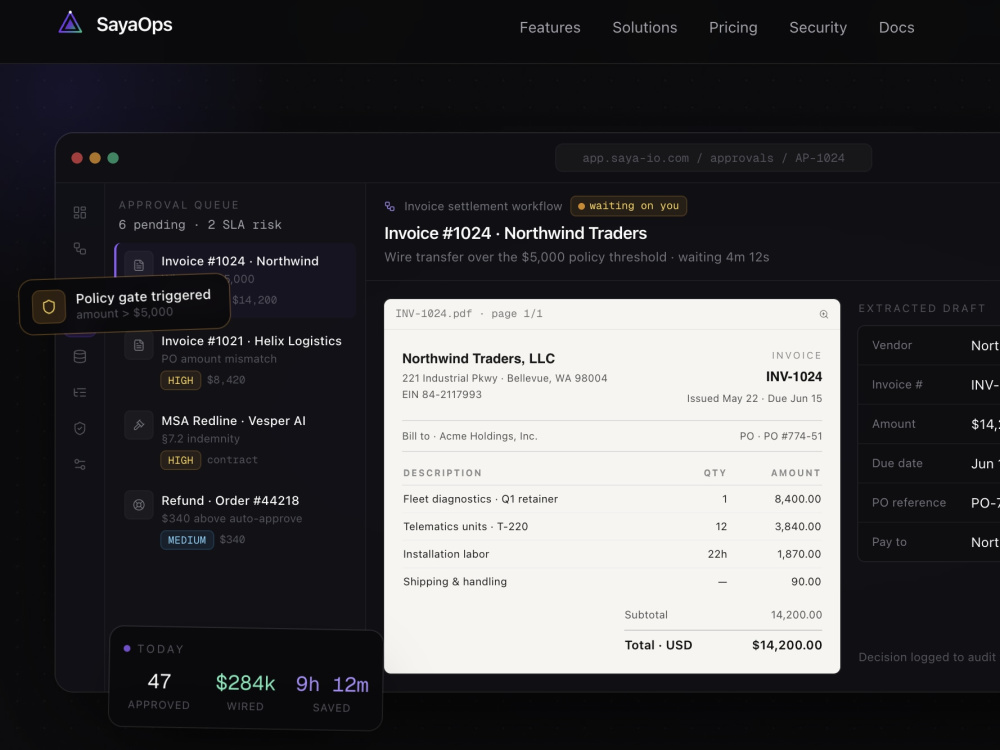Click the Due date field in Extracted Draft
1000x750 pixels.
(929, 464)
